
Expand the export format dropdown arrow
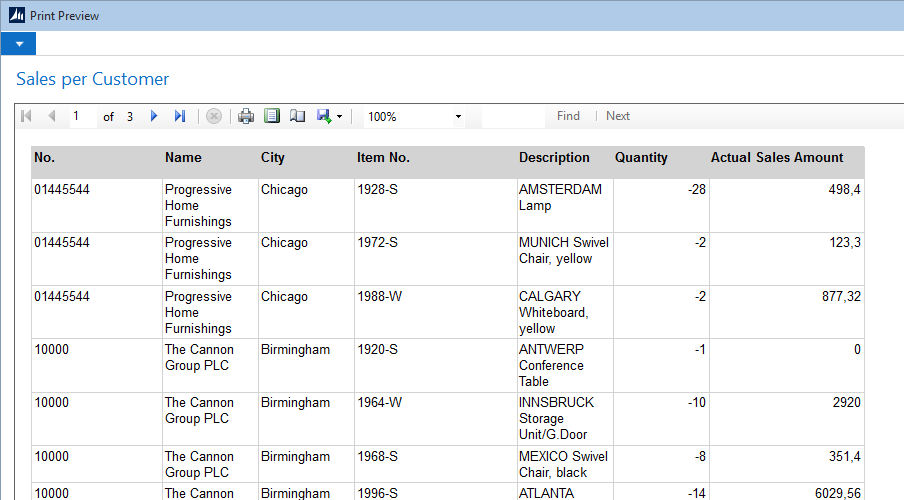339,117
